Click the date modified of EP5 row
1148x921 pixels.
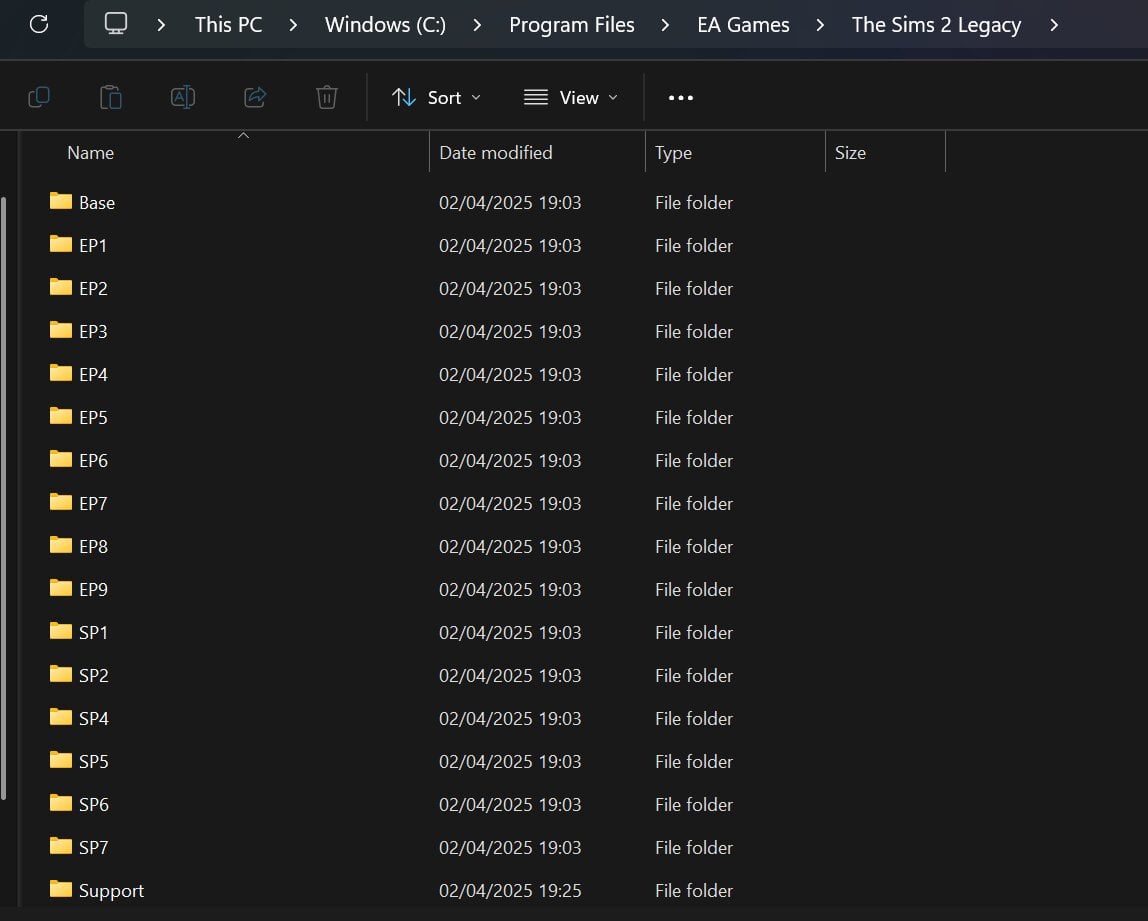[x=510, y=417]
